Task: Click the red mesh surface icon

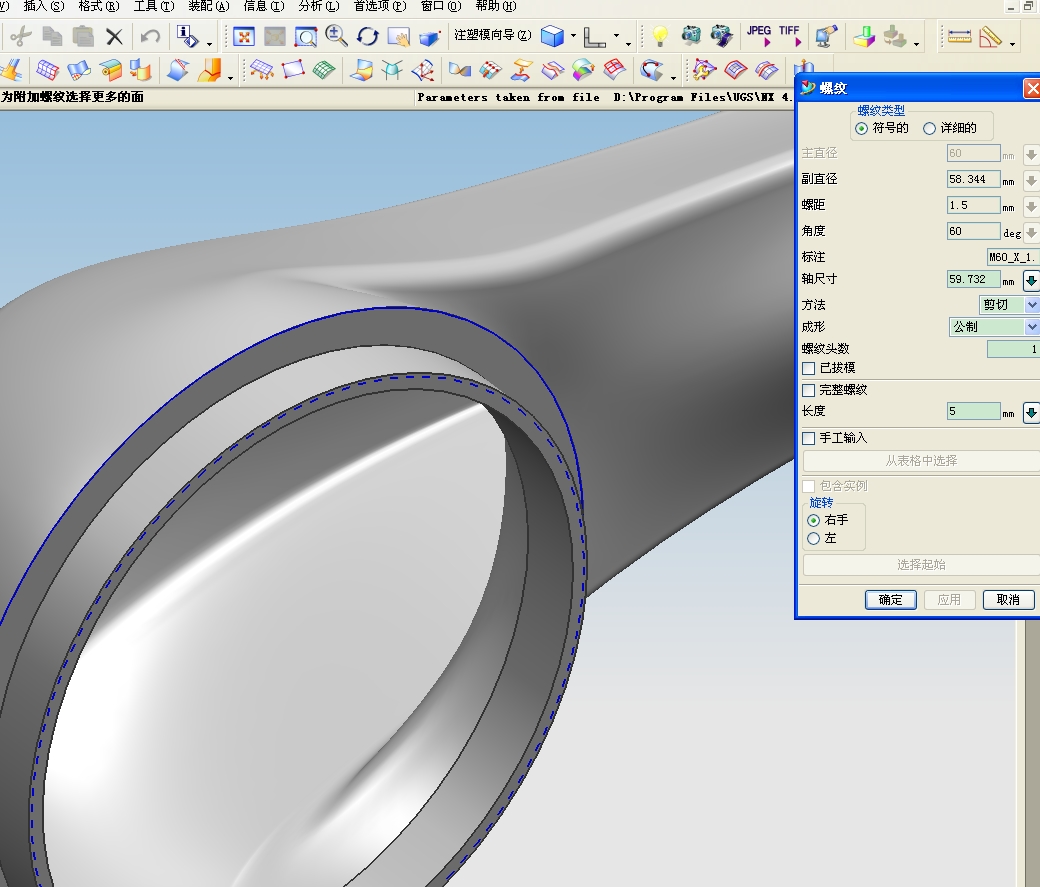Action: point(47,70)
